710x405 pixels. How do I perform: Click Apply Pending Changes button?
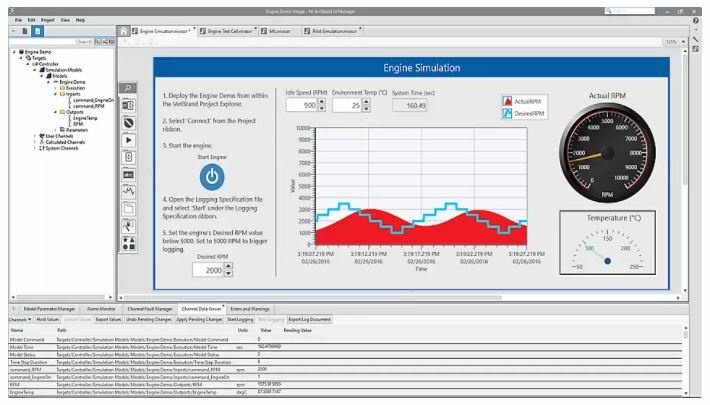pyautogui.click(x=199, y=319)
